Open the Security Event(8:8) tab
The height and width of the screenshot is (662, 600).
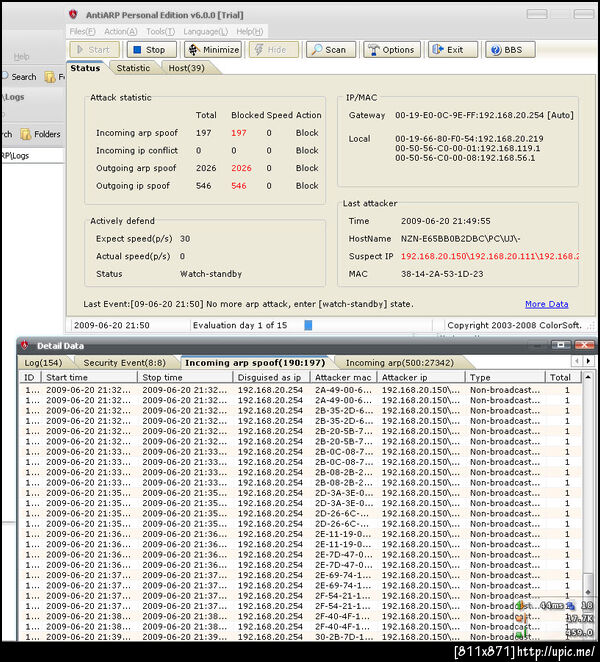click(x=125, y=363)
